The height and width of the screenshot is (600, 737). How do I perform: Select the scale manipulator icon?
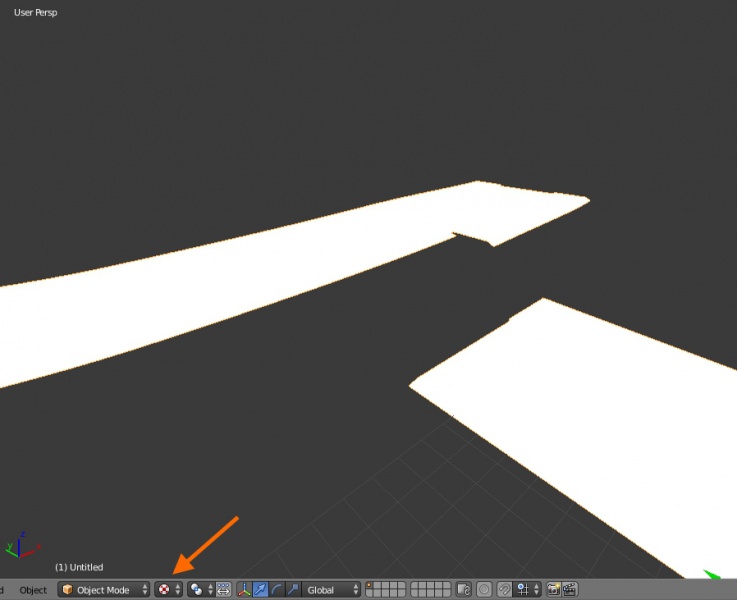pos(292,590)
